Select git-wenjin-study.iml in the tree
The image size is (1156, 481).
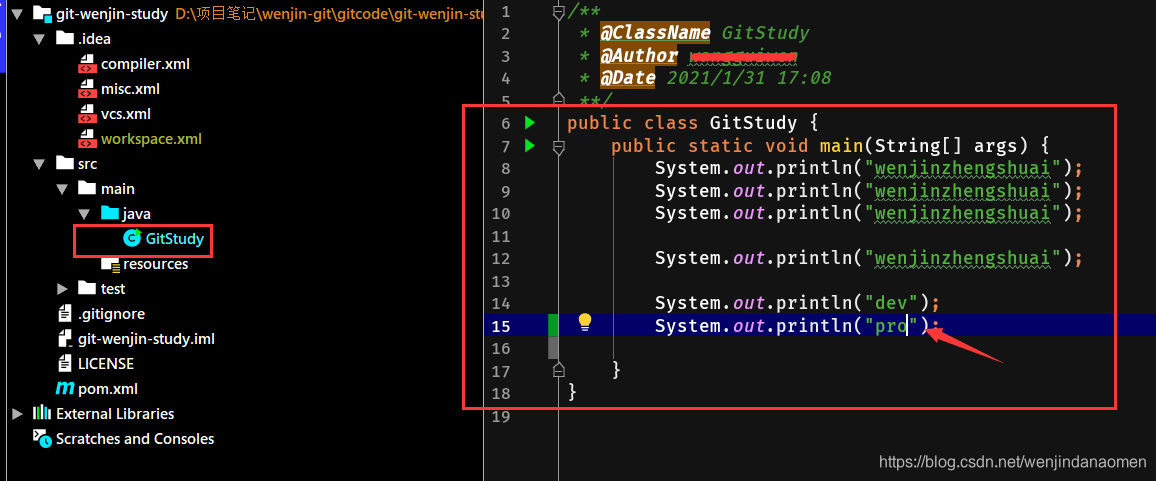pyautogui.click(x=147, y=339)
